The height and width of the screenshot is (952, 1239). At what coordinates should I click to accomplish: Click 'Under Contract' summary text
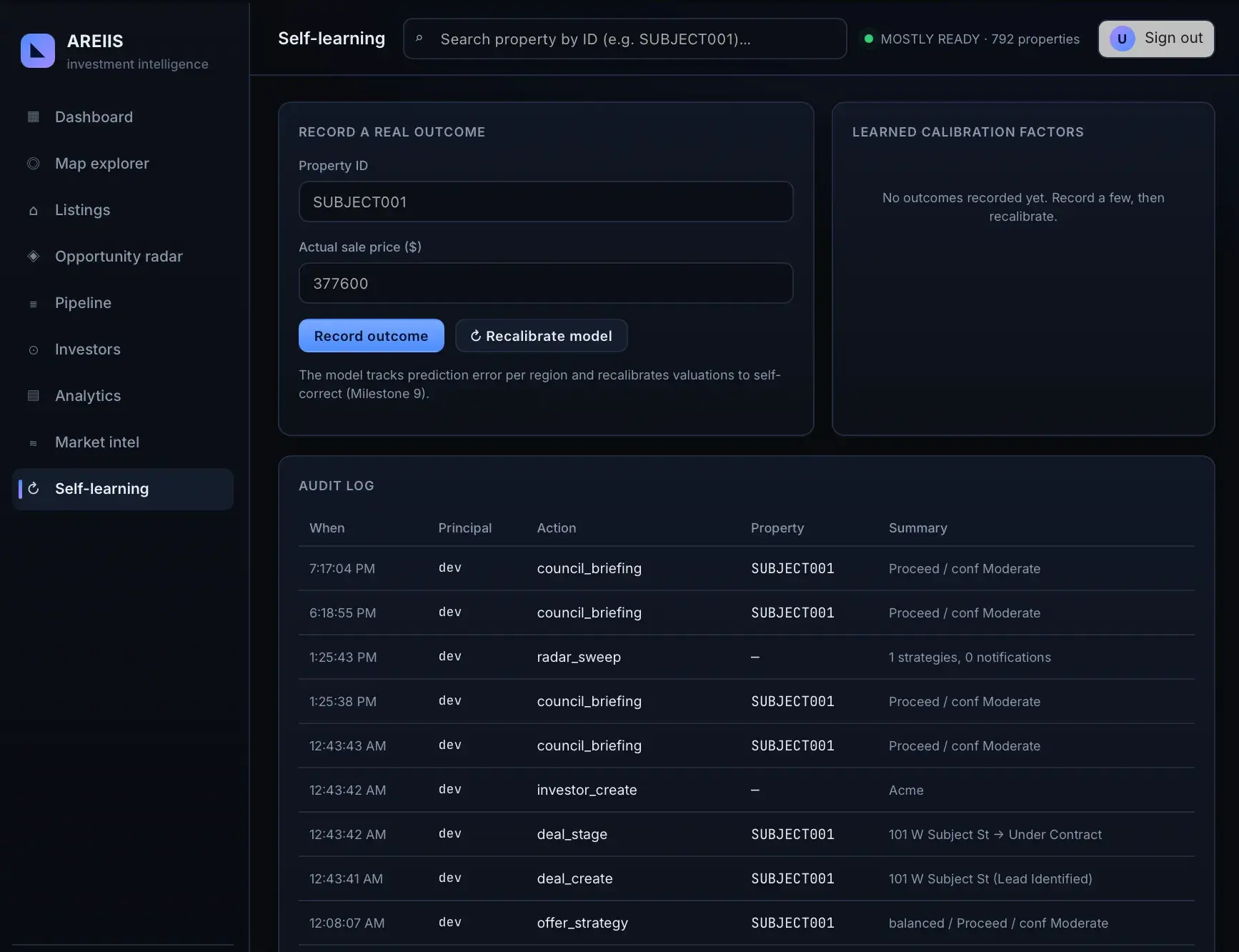(x=1055, y=834)
